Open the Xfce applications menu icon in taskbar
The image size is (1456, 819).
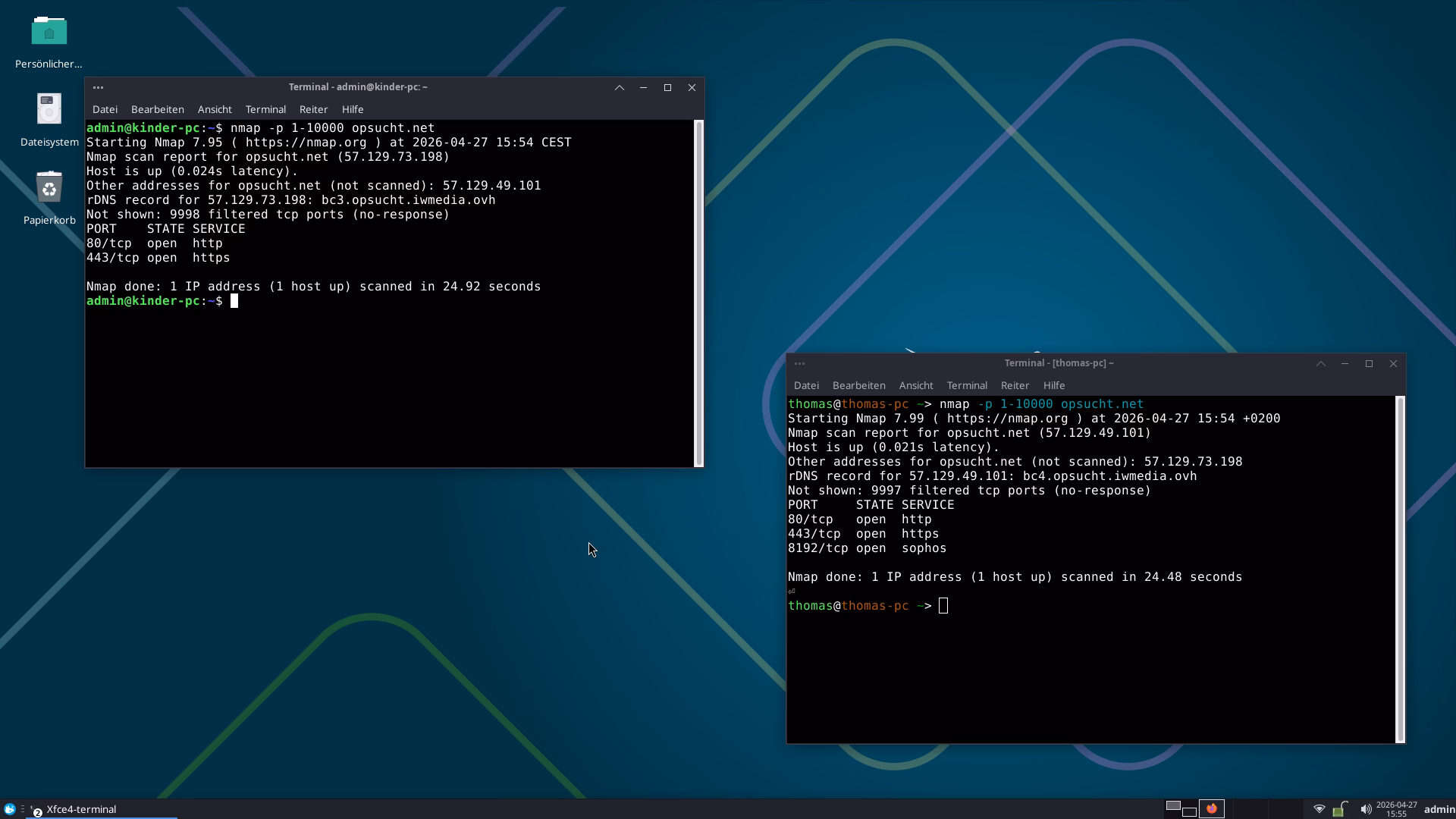[10, 809]
